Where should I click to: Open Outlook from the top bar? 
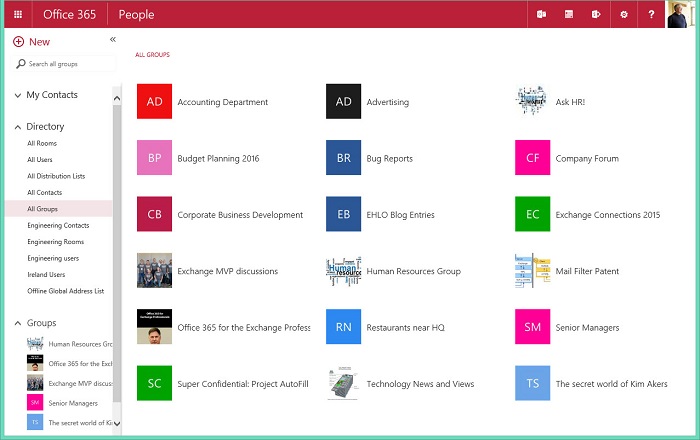541,15
